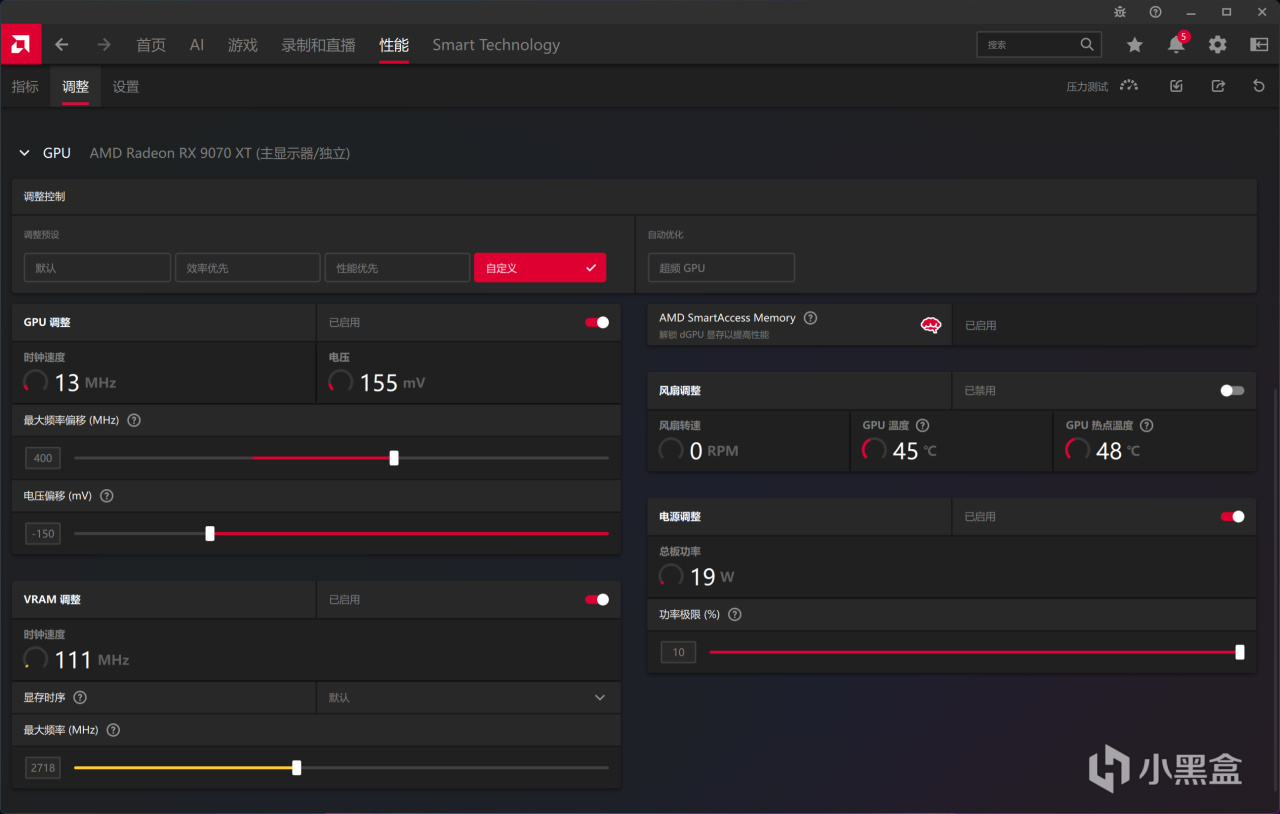Toggle VRAM 调整 switch off

597,599
